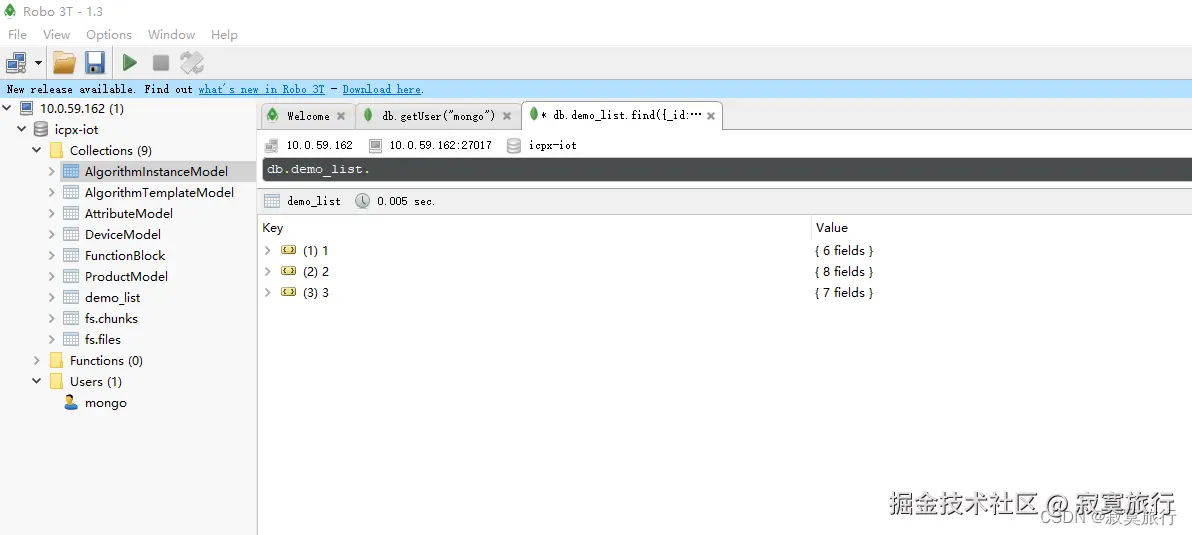Click the rotate output orientation icon
This screenshot has width=1192, height=535.
[192, 63]
